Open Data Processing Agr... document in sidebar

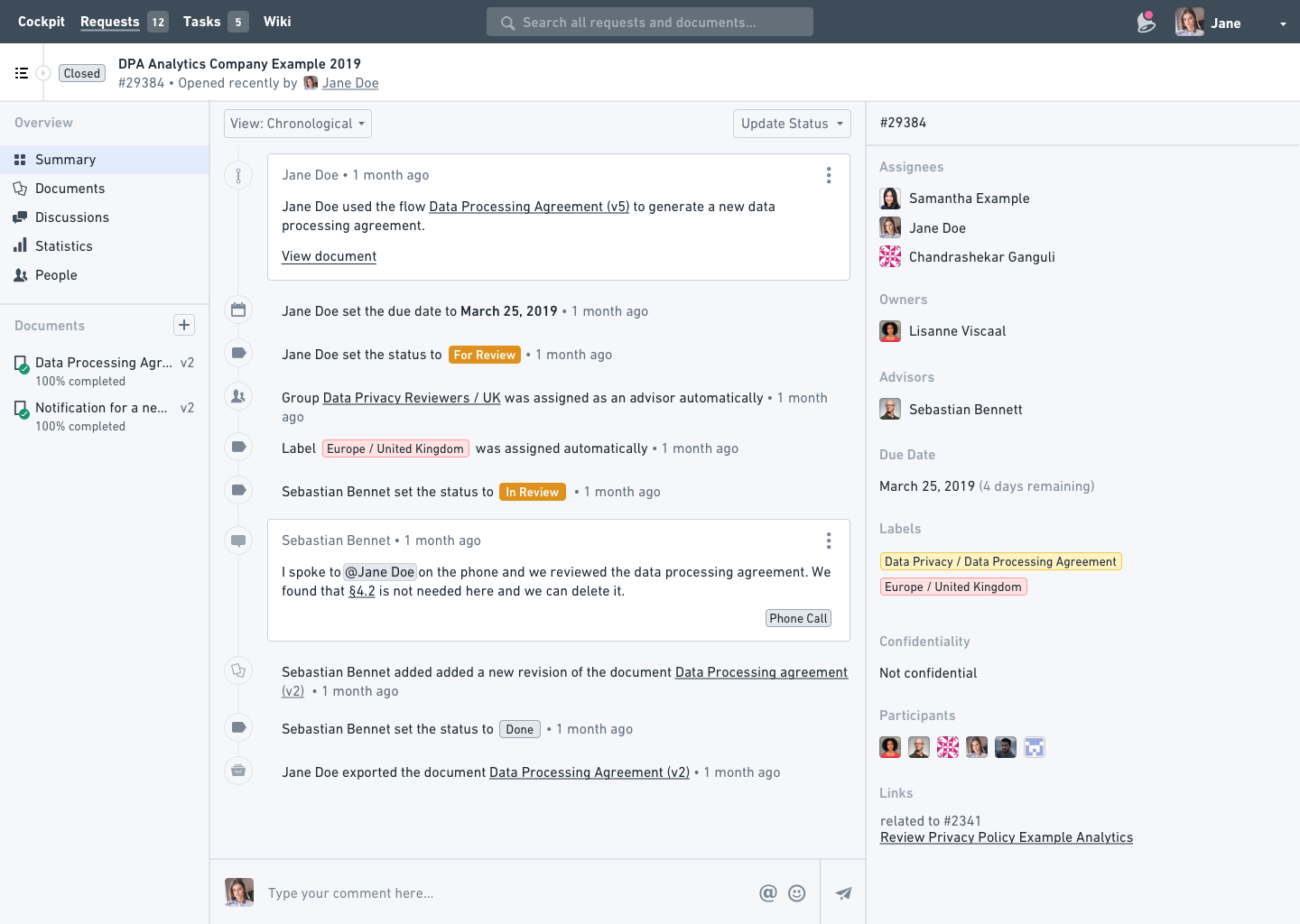point(103,363)
